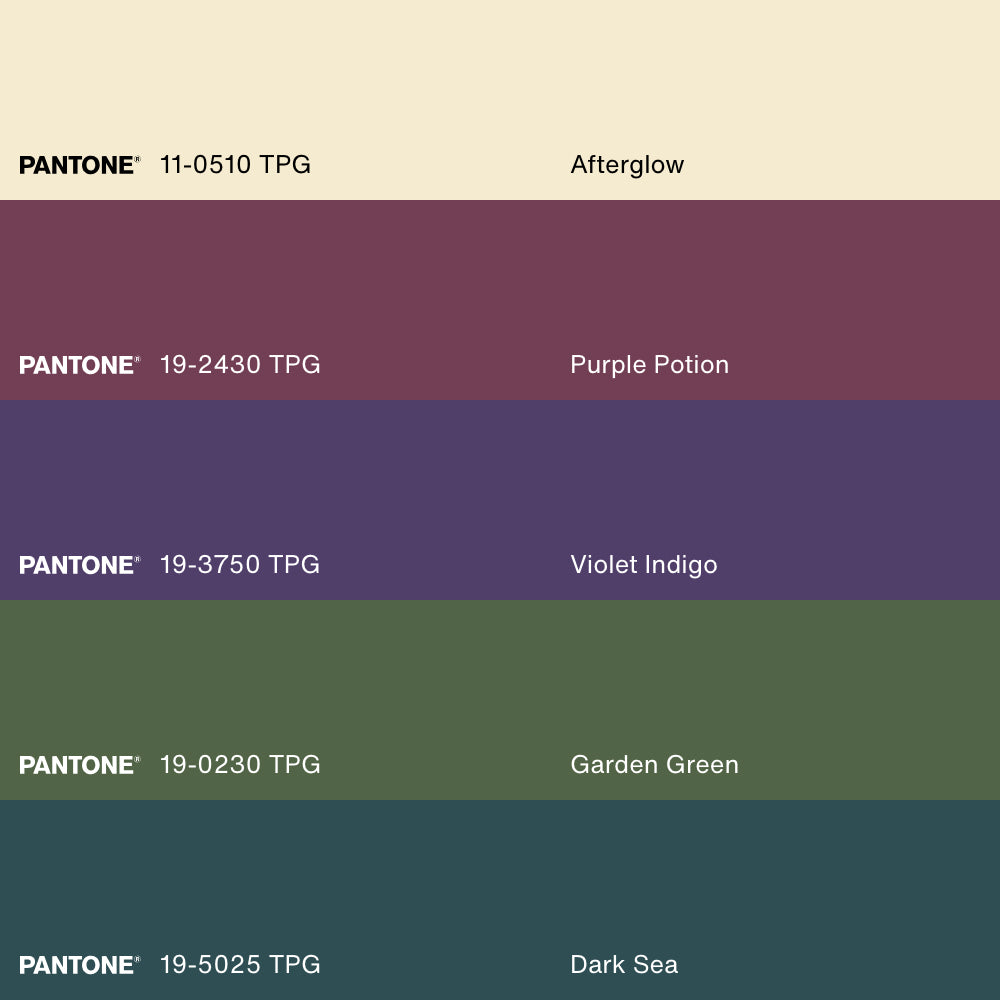Click the Pantone logo on the Violet Indigo swatch
This screenshot has width=1000, height=1000.
click(79, 565)
